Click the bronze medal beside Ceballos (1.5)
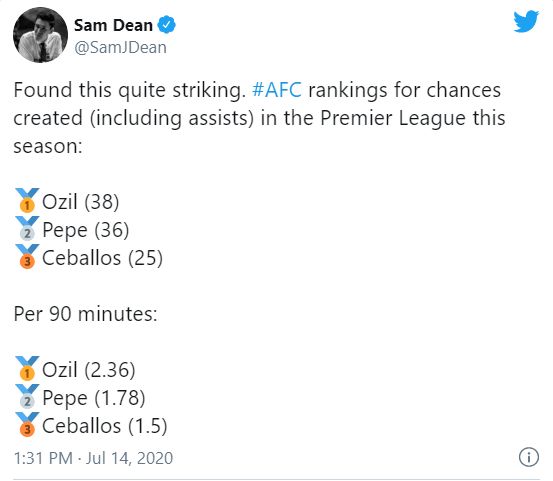The image size is (553, 481). point(27,424)
